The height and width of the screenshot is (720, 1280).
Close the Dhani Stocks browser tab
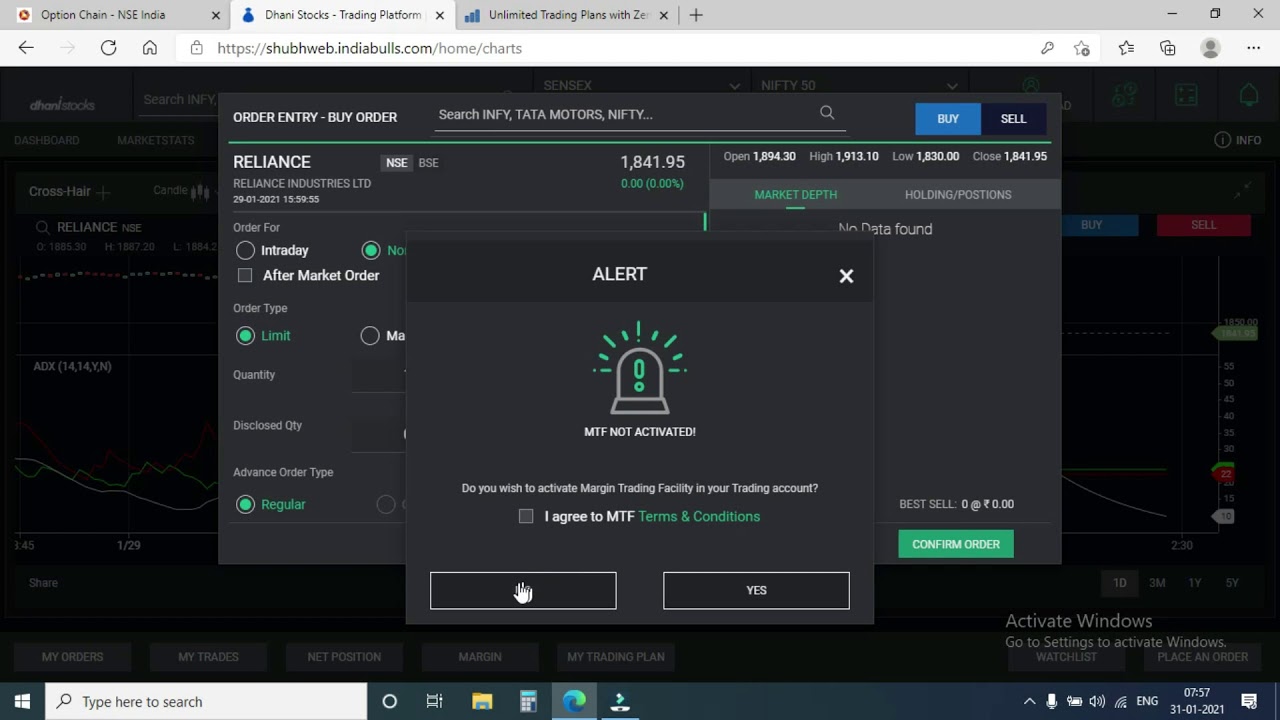[x=439, y=15]
